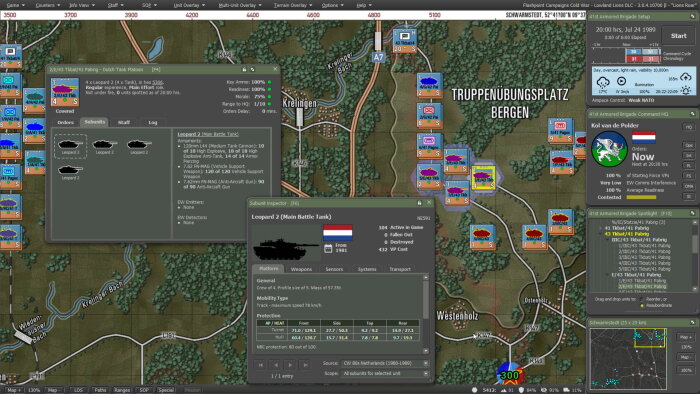The height and width of the screenshot is (394, 700).
Task: Open the Game menu
Action: [x=15, y=5]
